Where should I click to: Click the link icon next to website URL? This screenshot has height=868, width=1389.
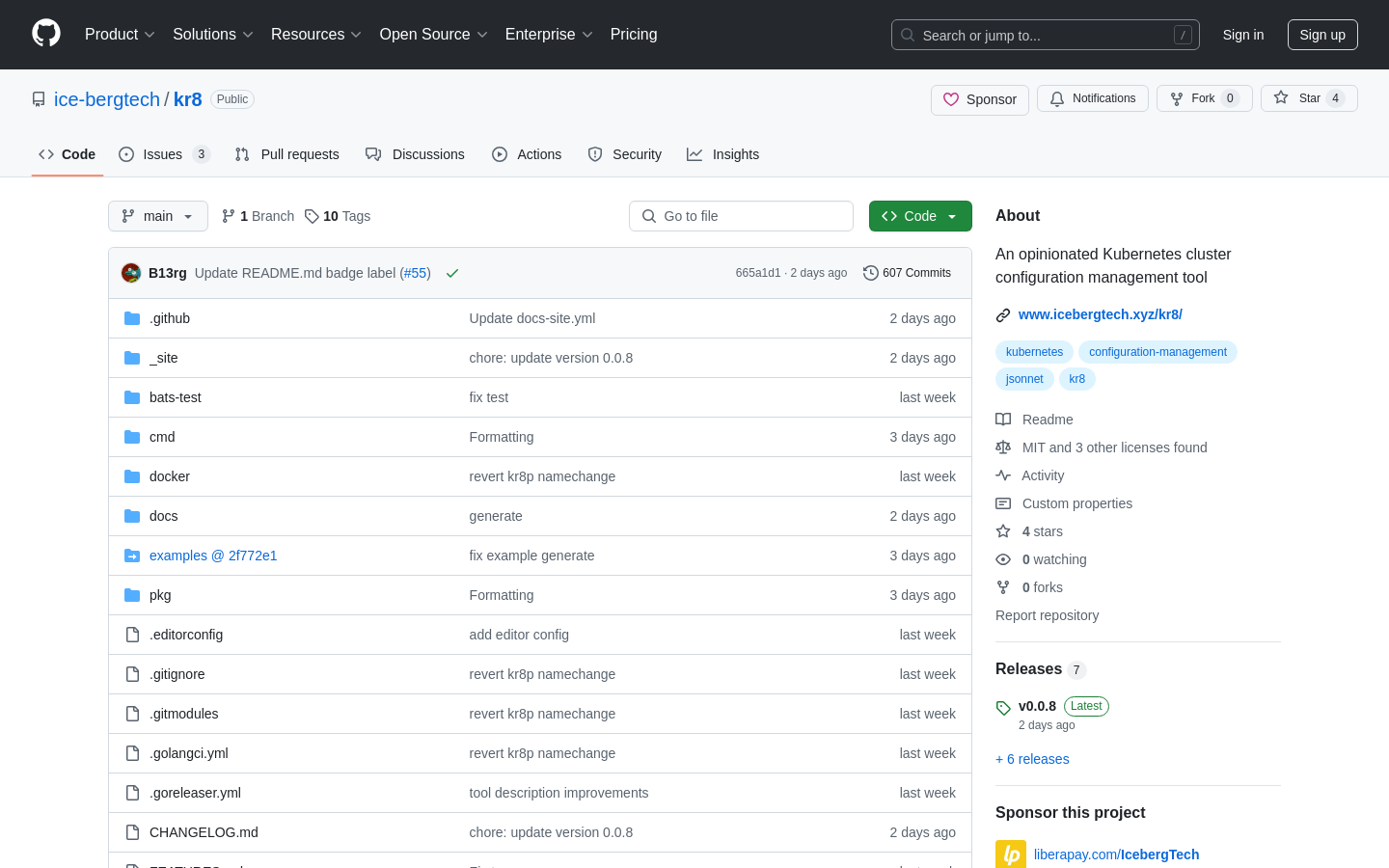[x=1003, y=315]
